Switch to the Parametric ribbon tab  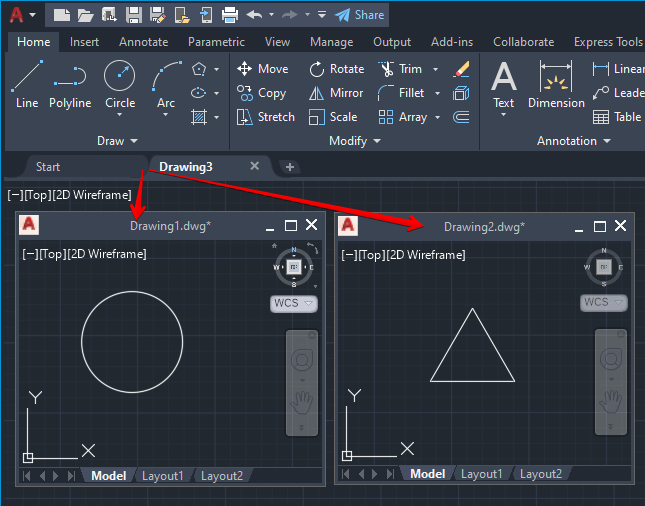pos(216,42)
